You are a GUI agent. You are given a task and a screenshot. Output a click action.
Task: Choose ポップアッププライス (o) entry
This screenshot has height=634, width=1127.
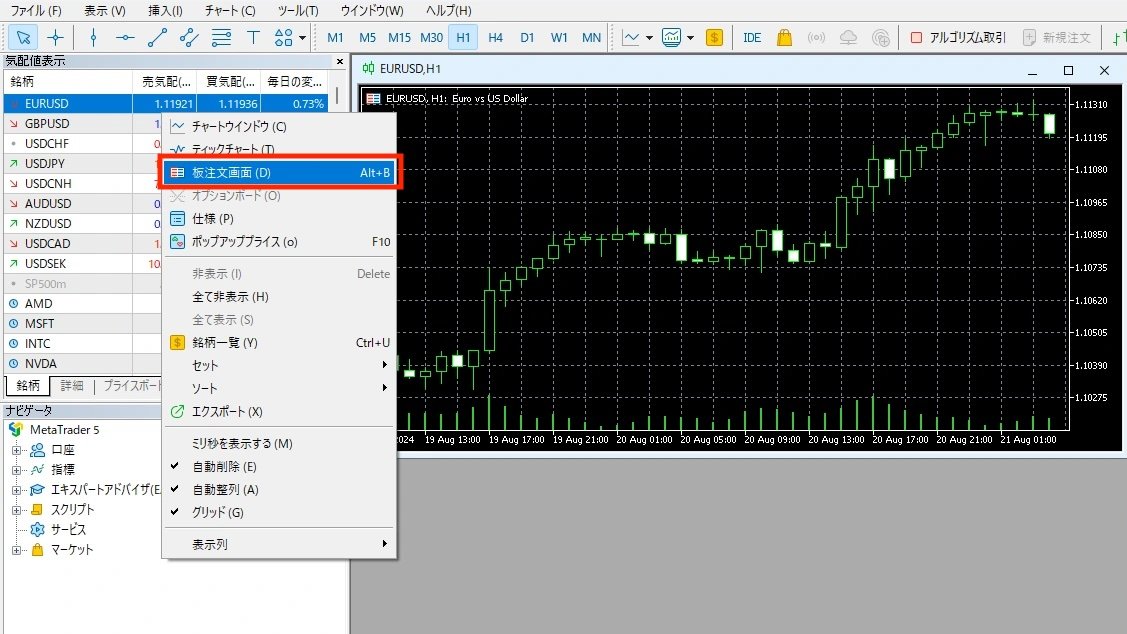(x=280, y=242)
